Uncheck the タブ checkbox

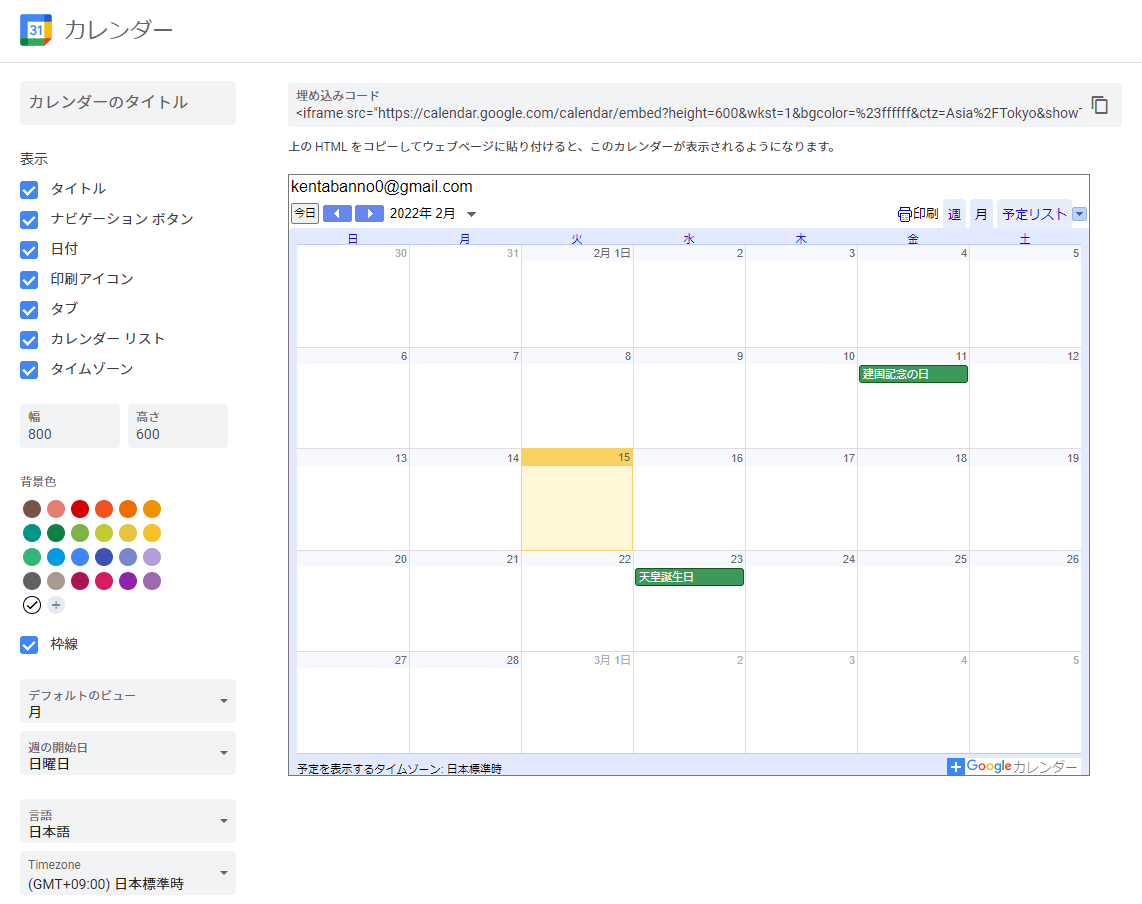coord(29,310)
